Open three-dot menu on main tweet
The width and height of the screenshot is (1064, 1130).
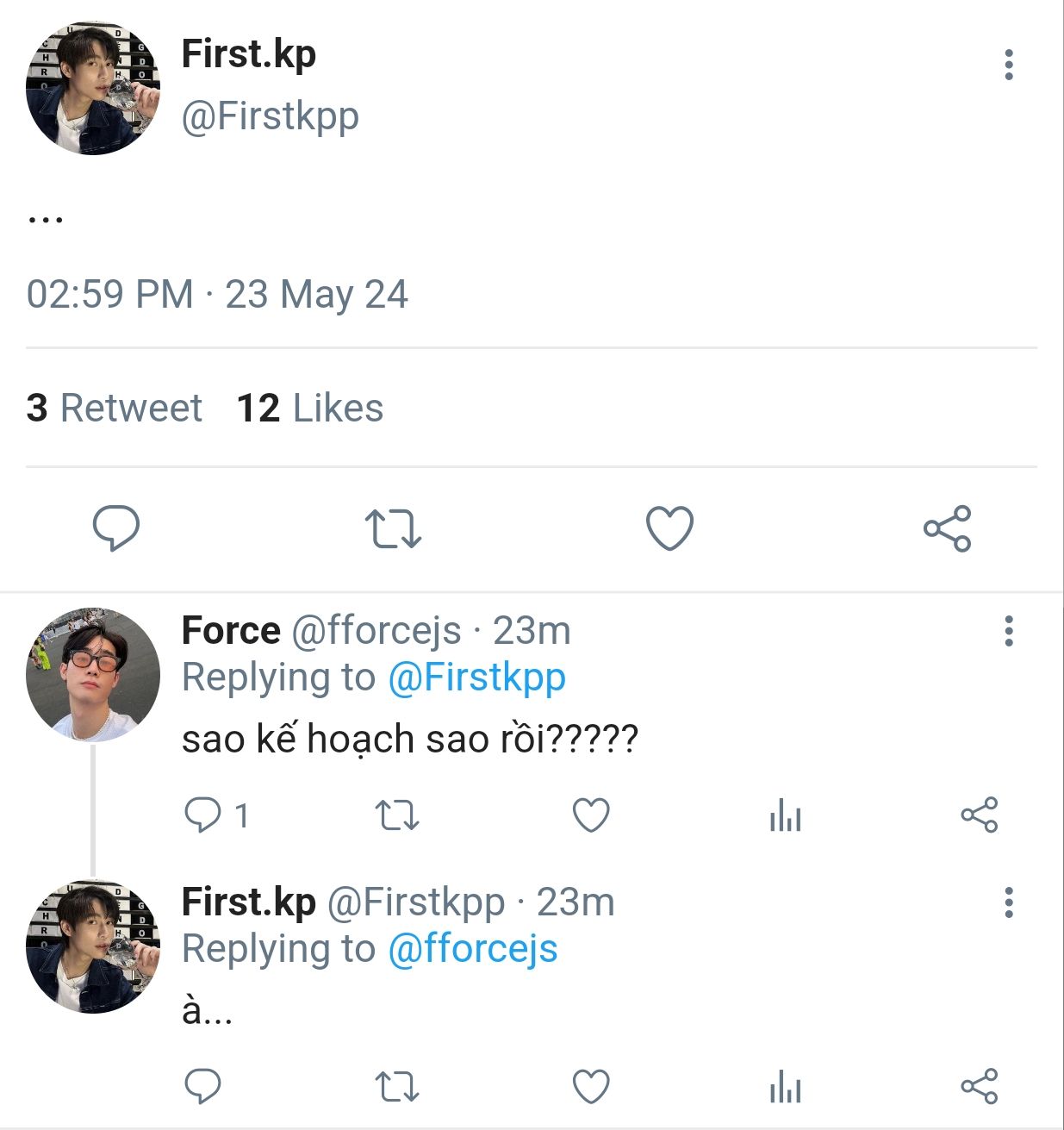(x=1008, y=65)
